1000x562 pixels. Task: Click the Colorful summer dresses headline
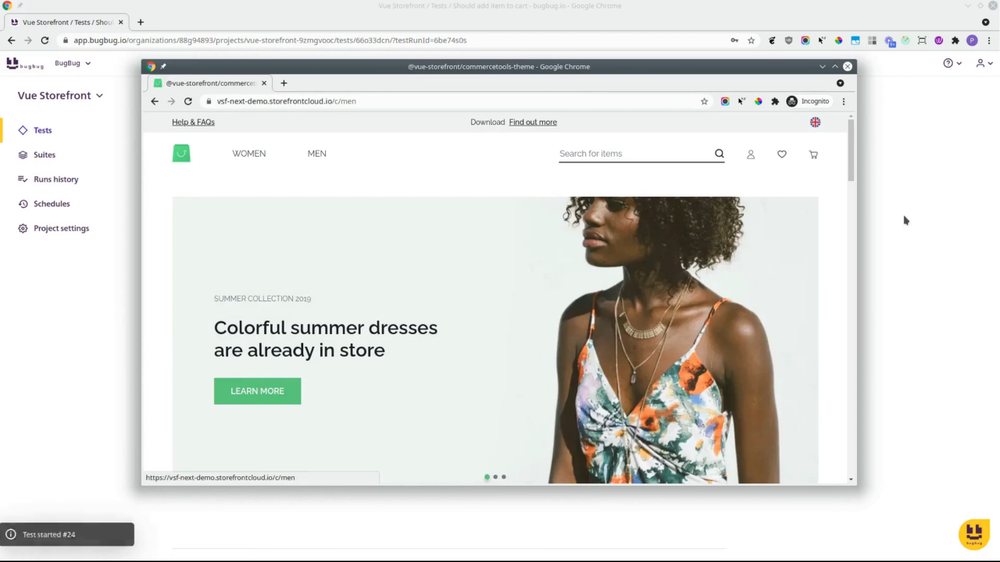(326, 339)
